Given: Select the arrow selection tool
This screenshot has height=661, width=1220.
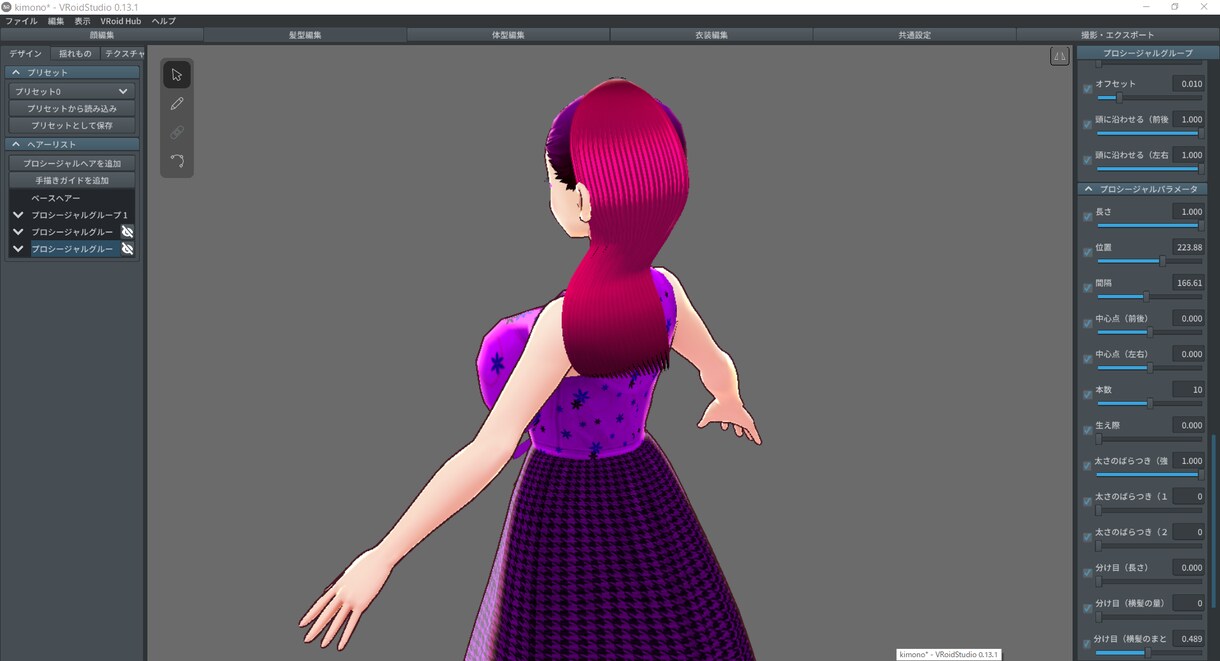Looking at the screenshot, I should (177, 75).
